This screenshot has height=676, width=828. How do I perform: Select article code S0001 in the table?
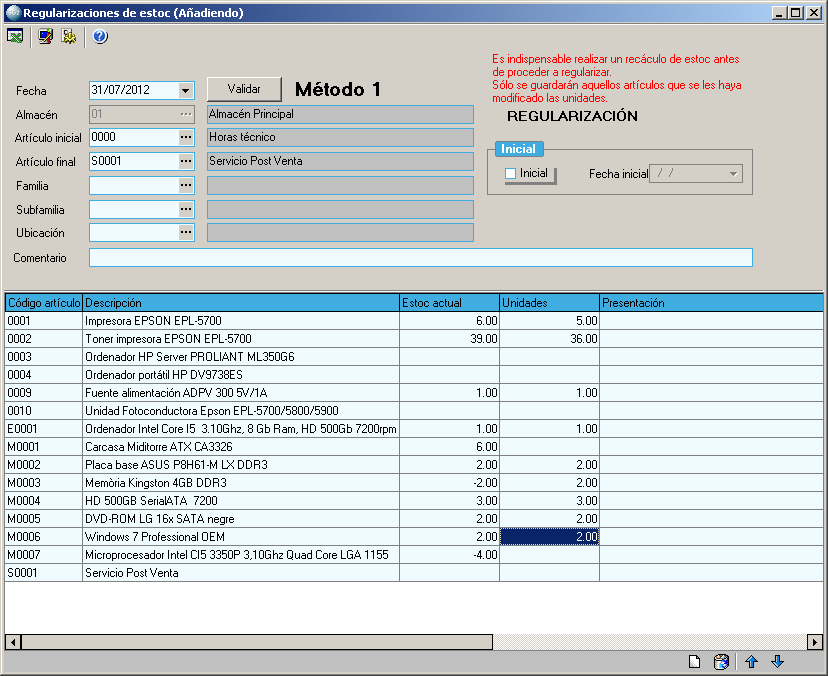pos(44,572)
